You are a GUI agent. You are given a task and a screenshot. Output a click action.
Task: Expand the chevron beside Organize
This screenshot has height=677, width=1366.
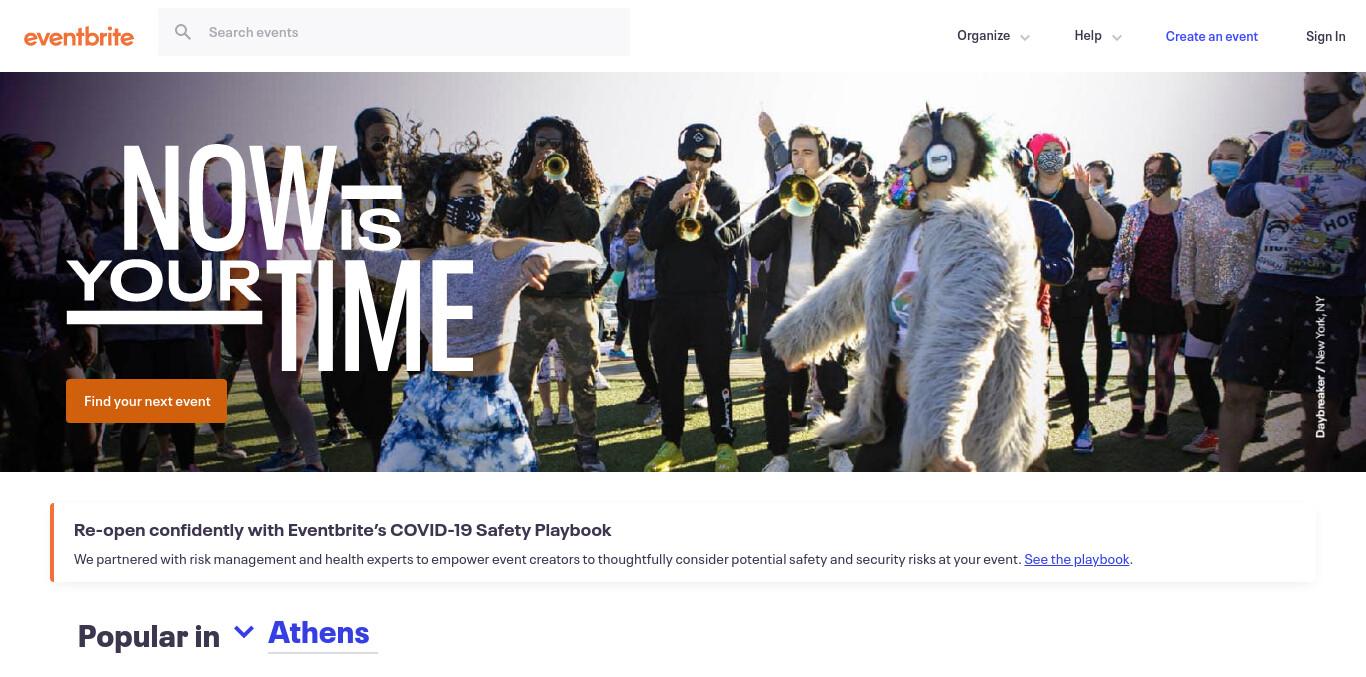[1025, 37]
